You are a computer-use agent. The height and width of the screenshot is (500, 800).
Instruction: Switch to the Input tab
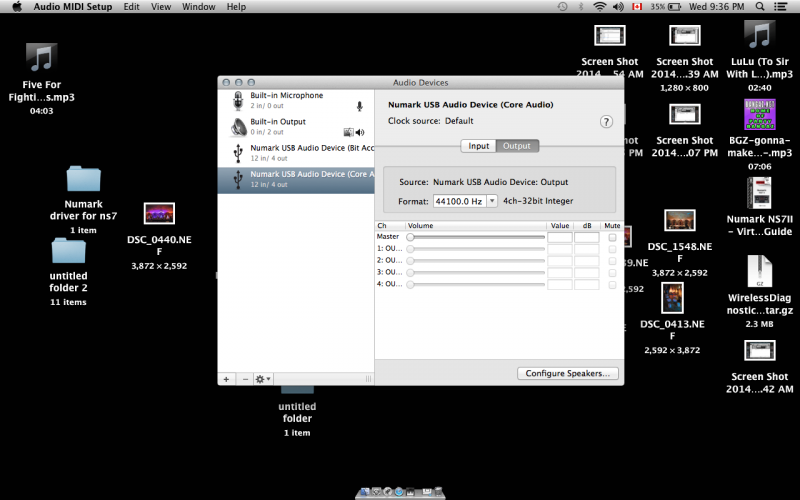[x=479, y=146]
